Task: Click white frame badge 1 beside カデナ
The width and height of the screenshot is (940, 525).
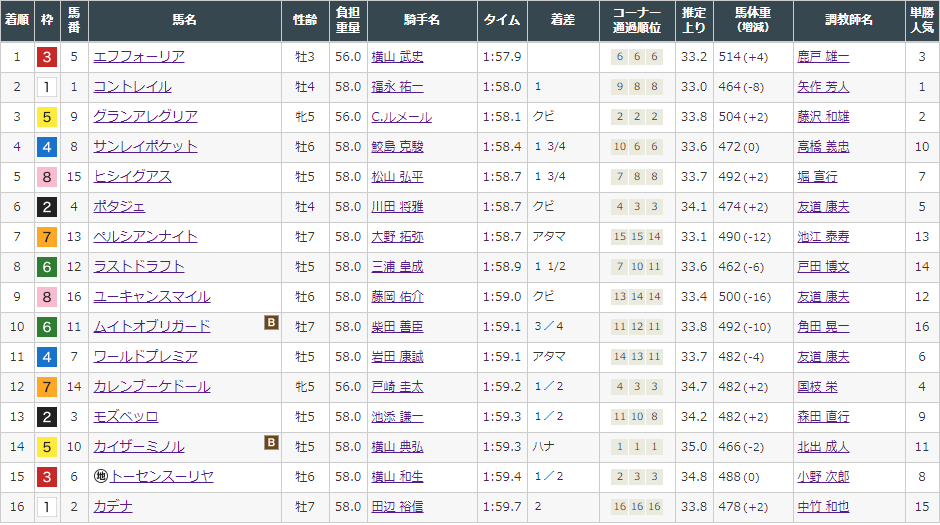Action: [47, 507]
